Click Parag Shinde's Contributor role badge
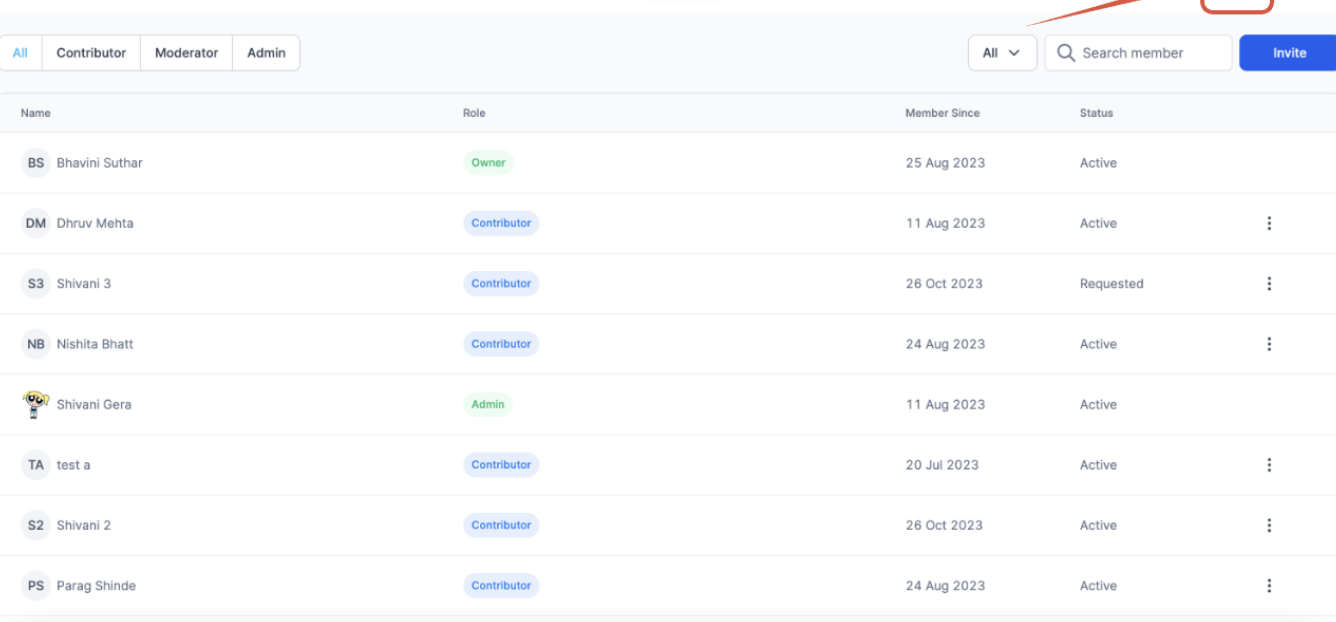1336x622 pixels. click(x=501, y=586)
